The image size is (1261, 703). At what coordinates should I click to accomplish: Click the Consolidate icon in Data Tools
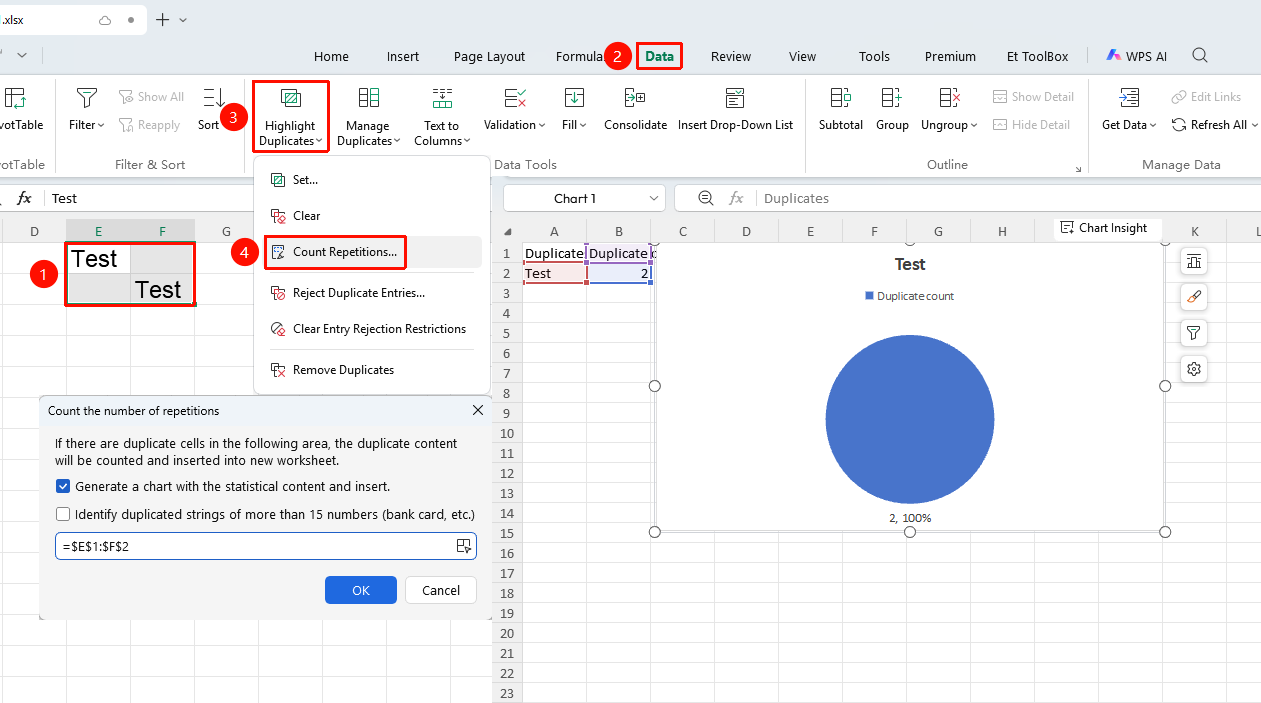click(x=635, y=97)
